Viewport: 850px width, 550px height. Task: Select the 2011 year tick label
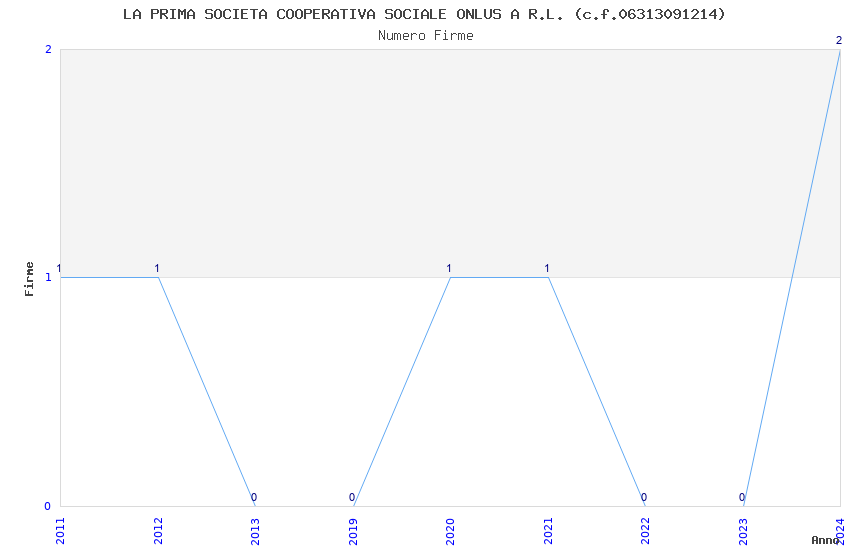click(60, 531)
